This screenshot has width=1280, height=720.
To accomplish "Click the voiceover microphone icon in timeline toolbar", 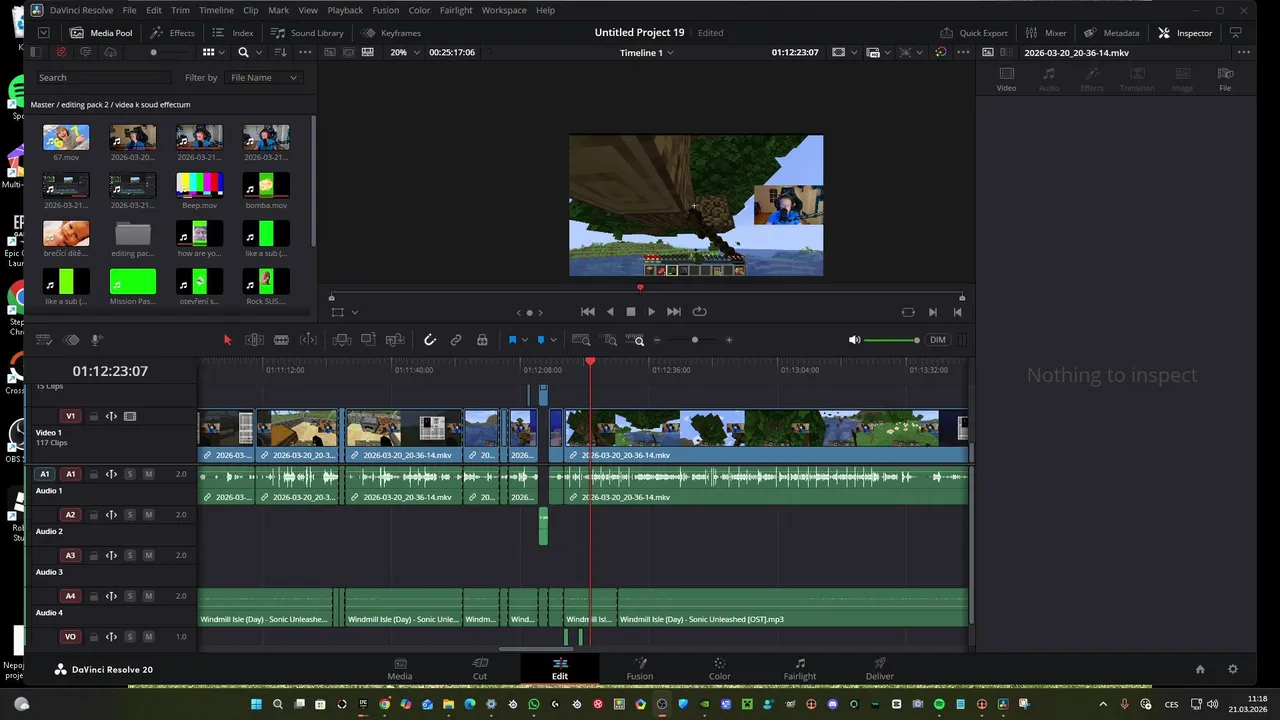I will coord(97,340).
